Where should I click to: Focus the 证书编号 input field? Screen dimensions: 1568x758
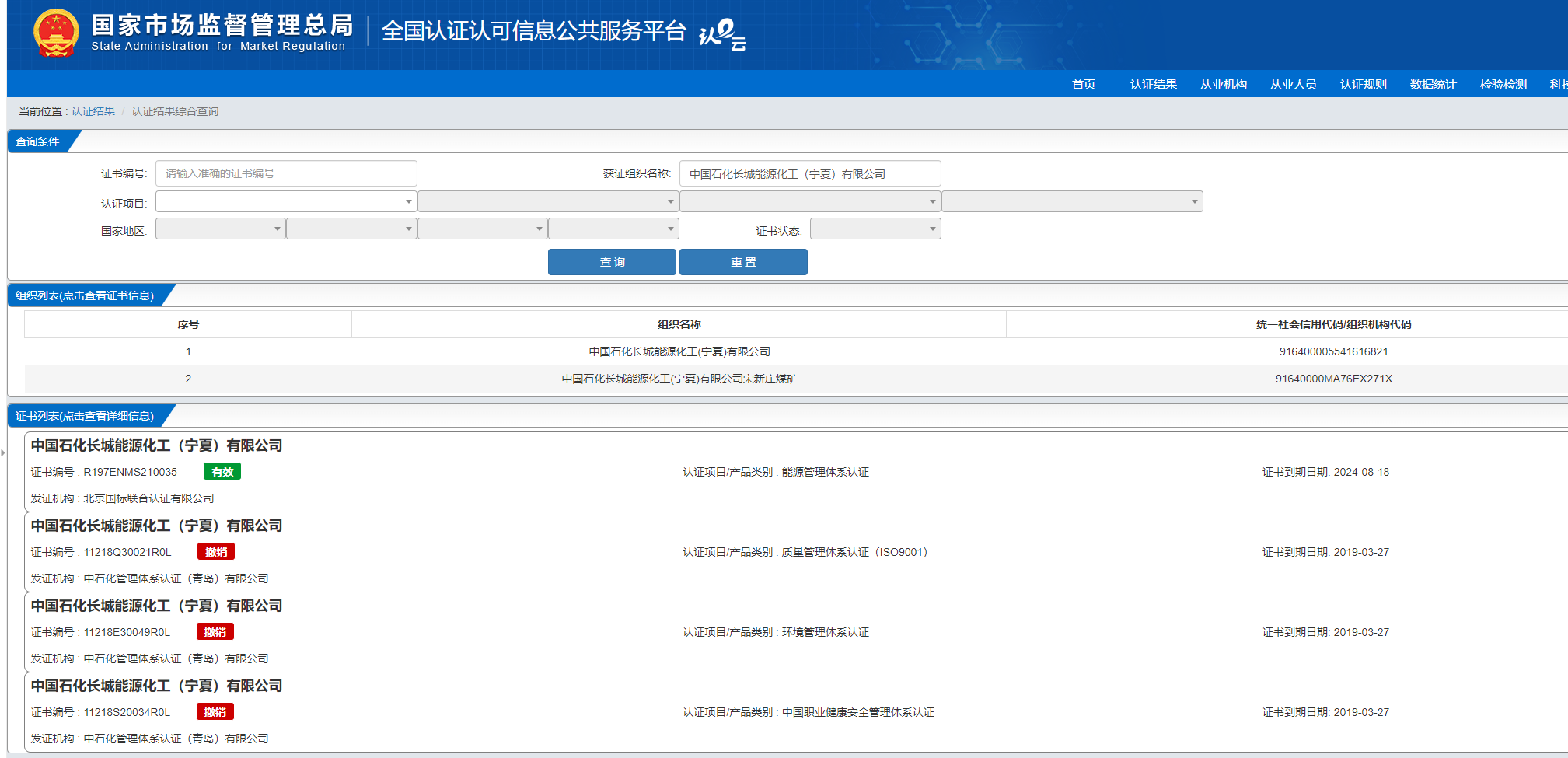pos(286,173)
